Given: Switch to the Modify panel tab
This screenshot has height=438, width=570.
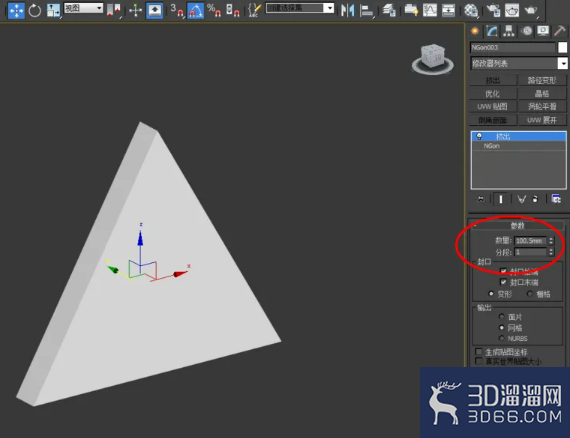Looking at the screenshot, I should point(492,31).
